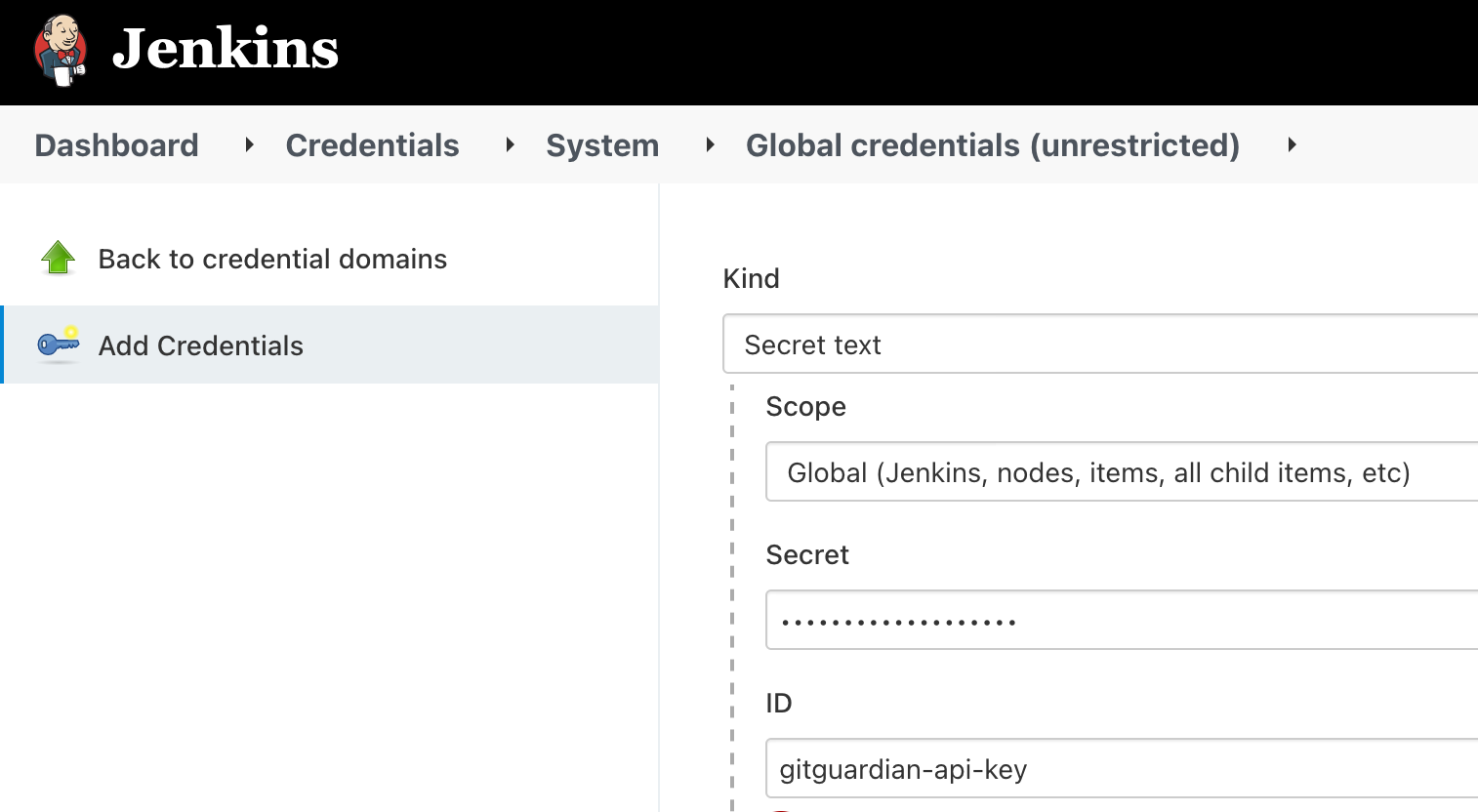Focus the masked Secret input field
Viewport: 1478px width, 812px height.
[1121, 621]
